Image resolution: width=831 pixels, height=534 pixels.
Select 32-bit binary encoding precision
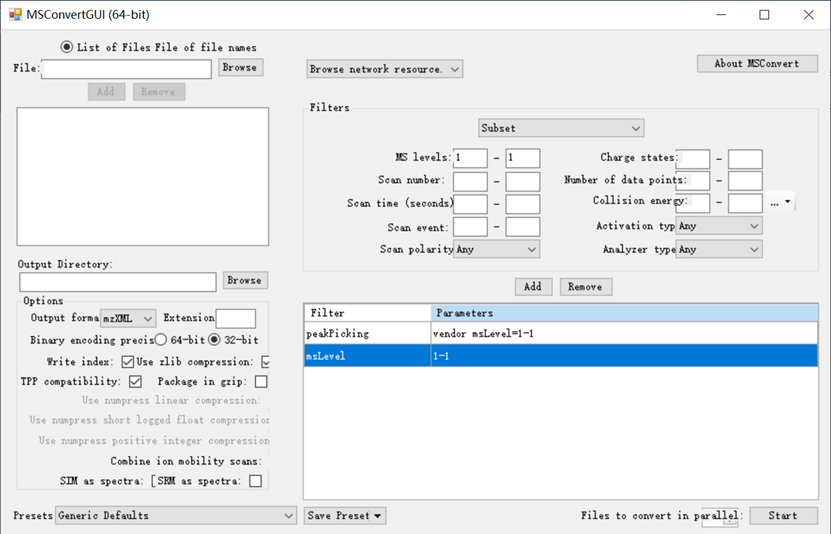(x=214, y=340)
